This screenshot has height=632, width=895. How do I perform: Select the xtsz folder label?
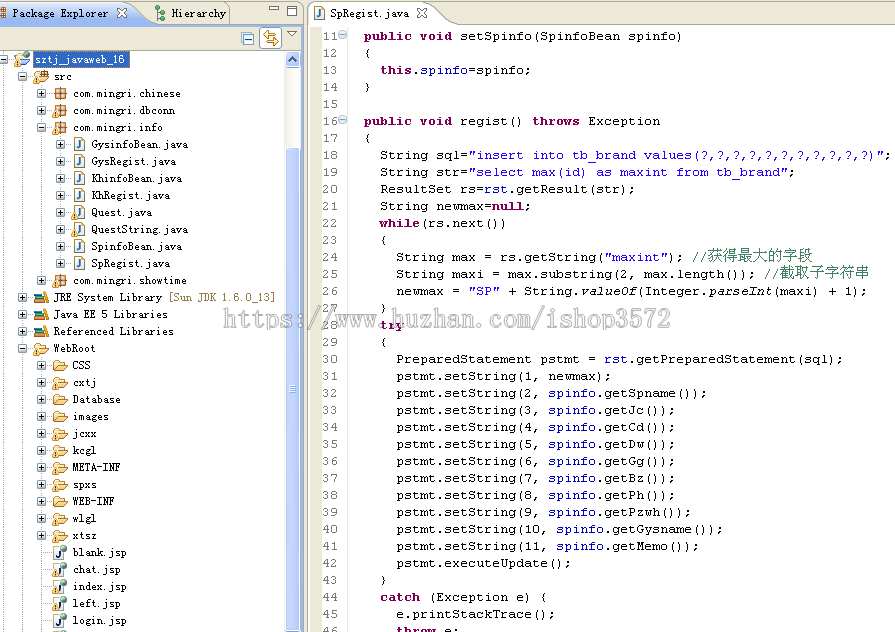(x=84, y=536)
